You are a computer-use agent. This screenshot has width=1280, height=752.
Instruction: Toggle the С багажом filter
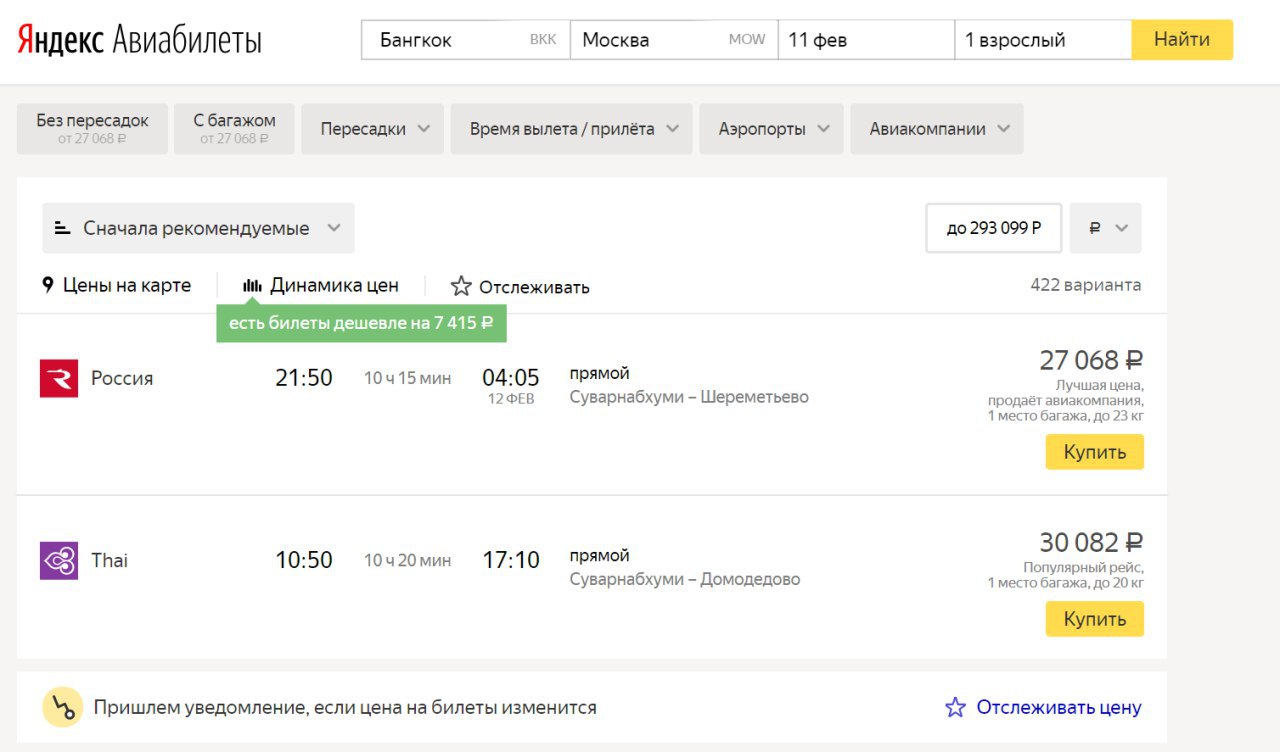(x=234, y=129)
